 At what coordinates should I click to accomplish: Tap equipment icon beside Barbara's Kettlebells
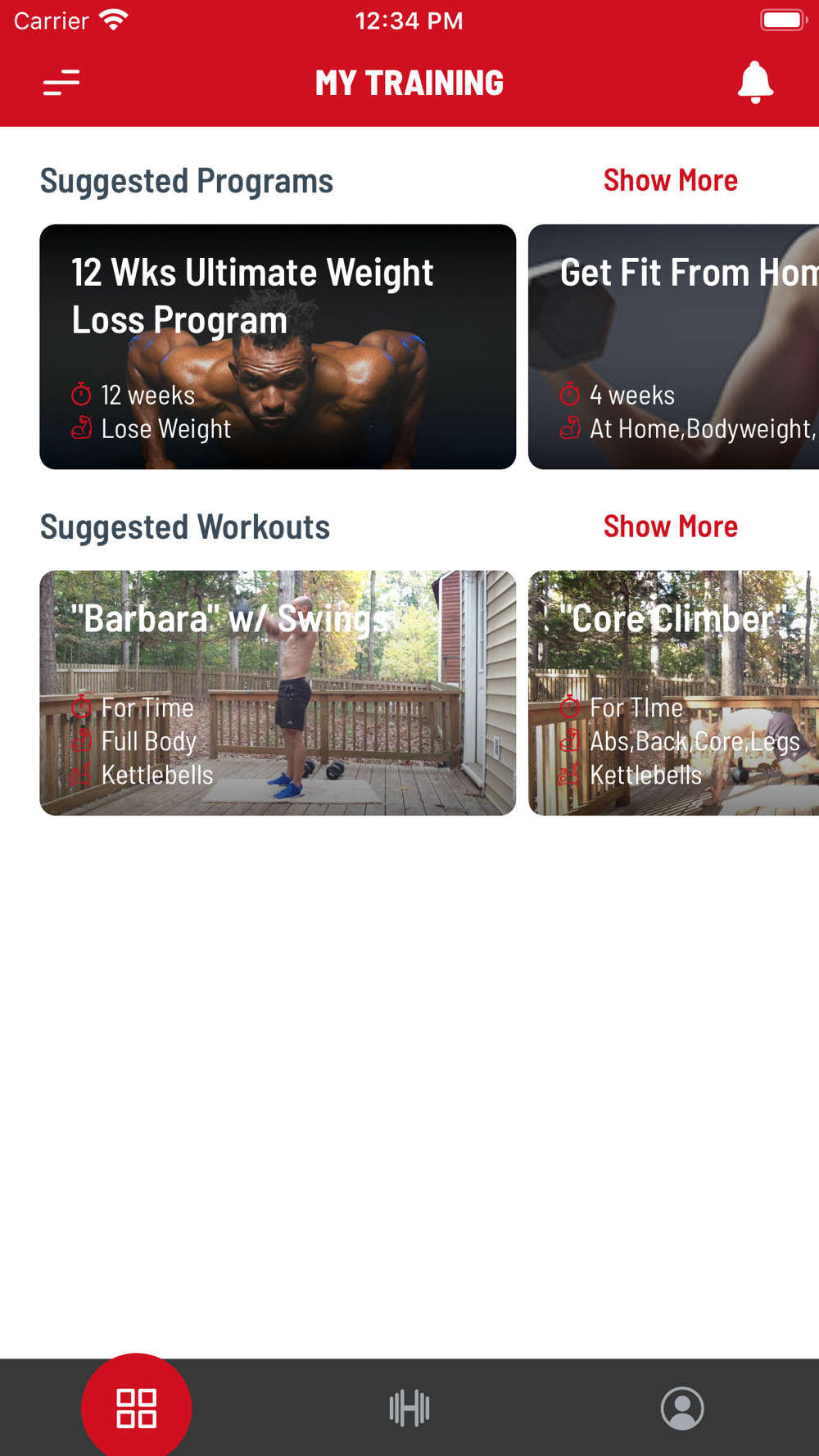tap(81, 774)
